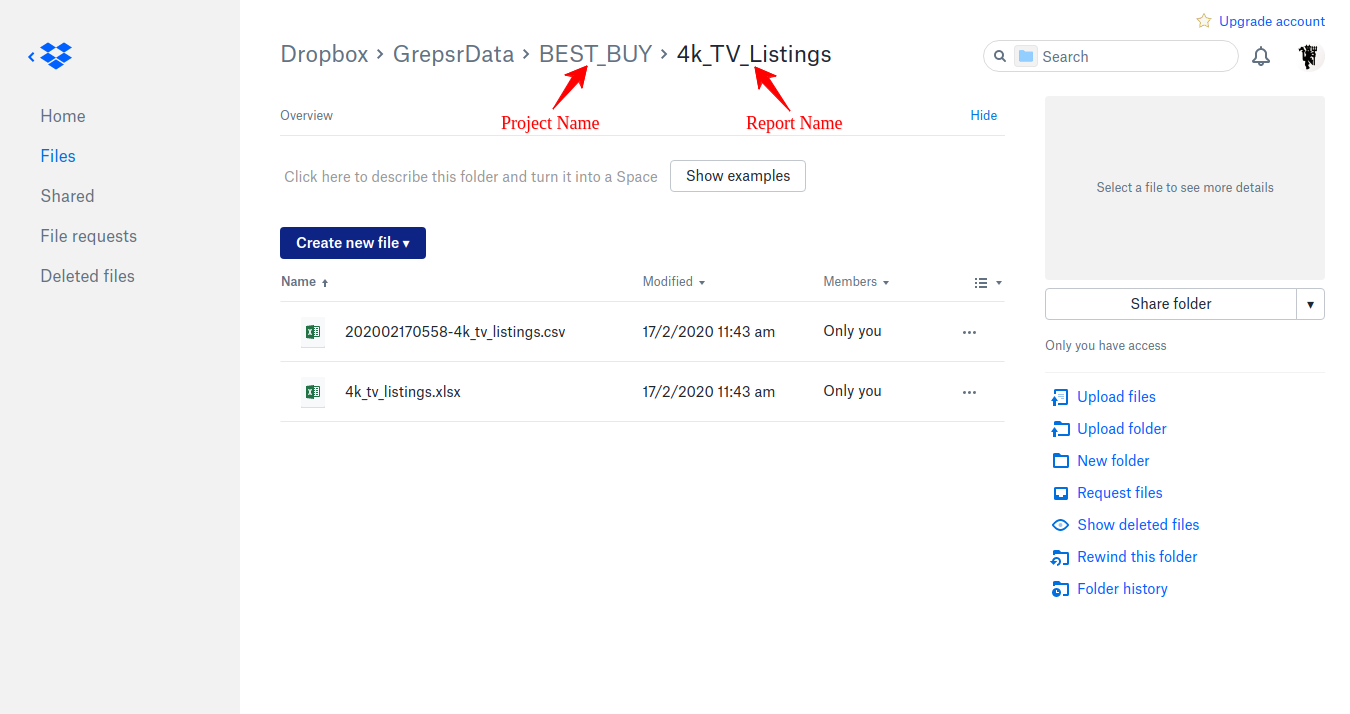Click the folder icon in search box
Viewport: 1350px width, 714px height.
point(1026,57)
